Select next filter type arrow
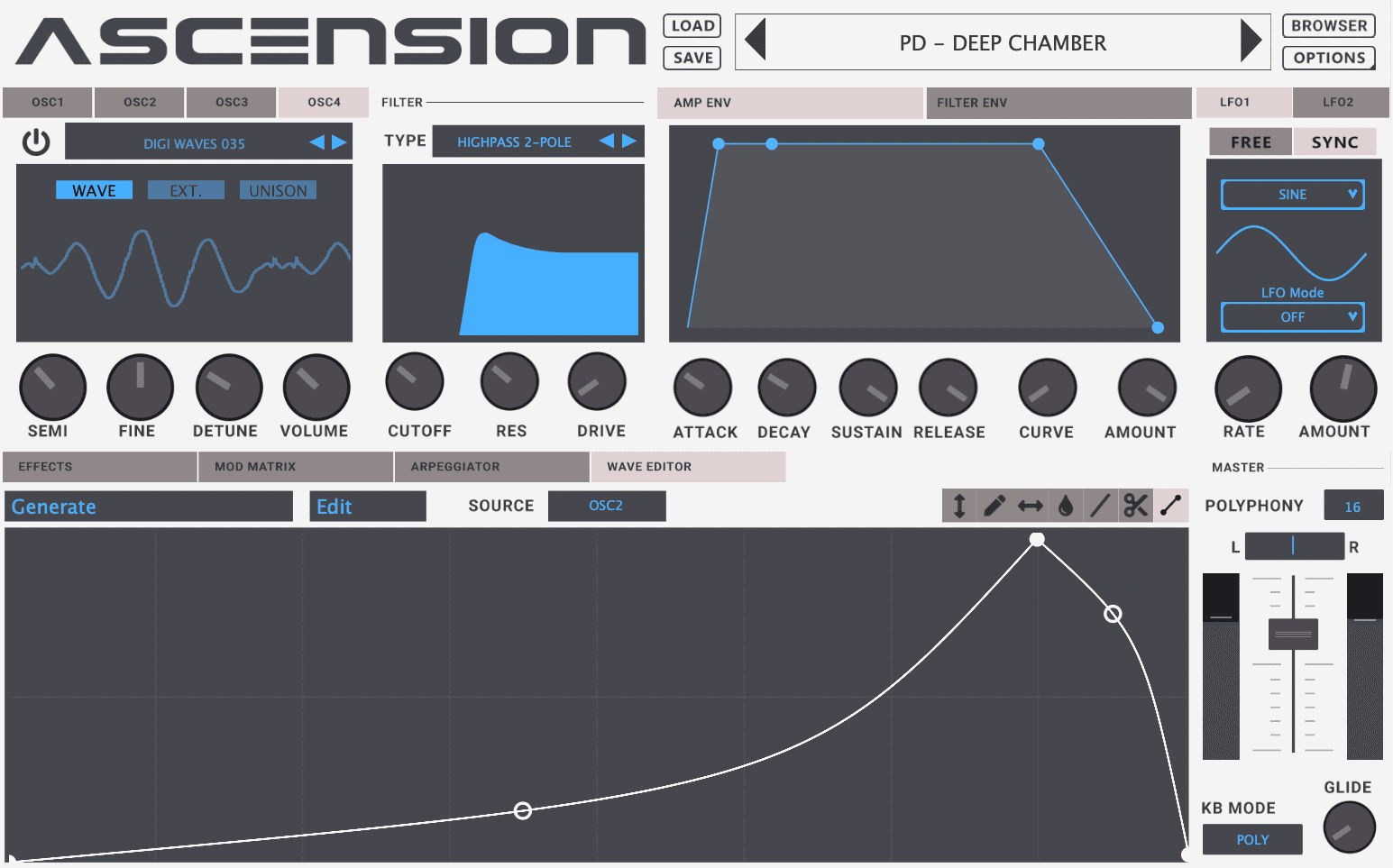The height and width of the screenshot is (868, 1393). click(x=629, y=141)
